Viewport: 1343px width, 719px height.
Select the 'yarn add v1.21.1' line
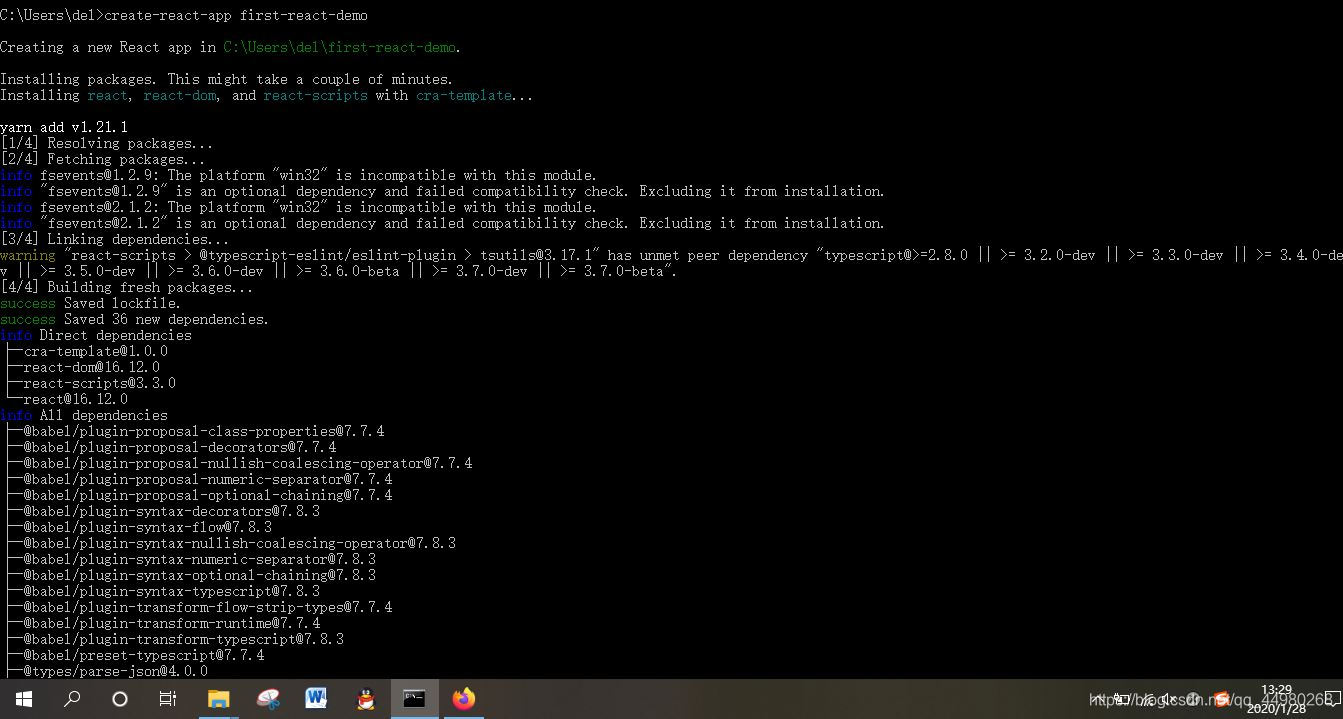coord(64,127)
